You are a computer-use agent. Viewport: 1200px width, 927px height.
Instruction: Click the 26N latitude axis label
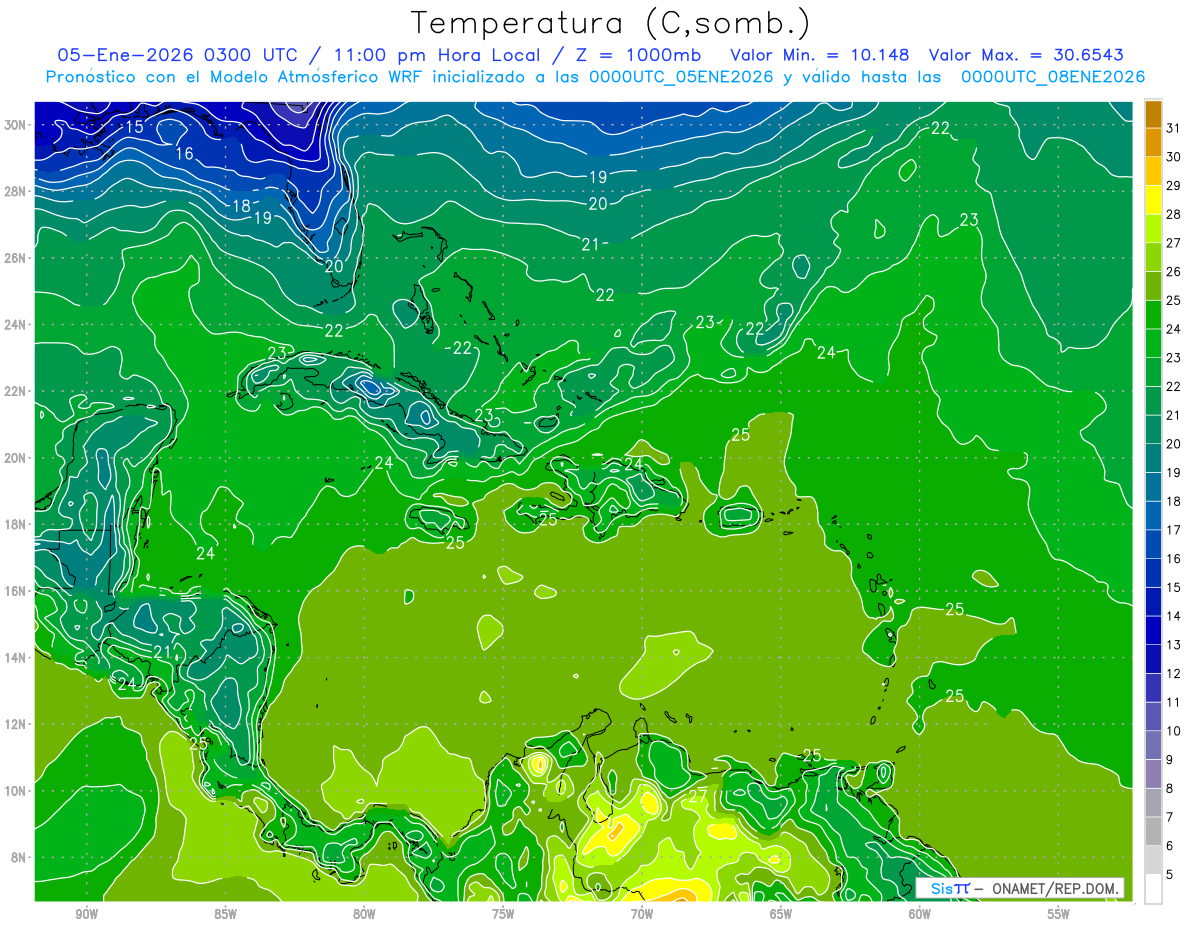click(17, 258)
